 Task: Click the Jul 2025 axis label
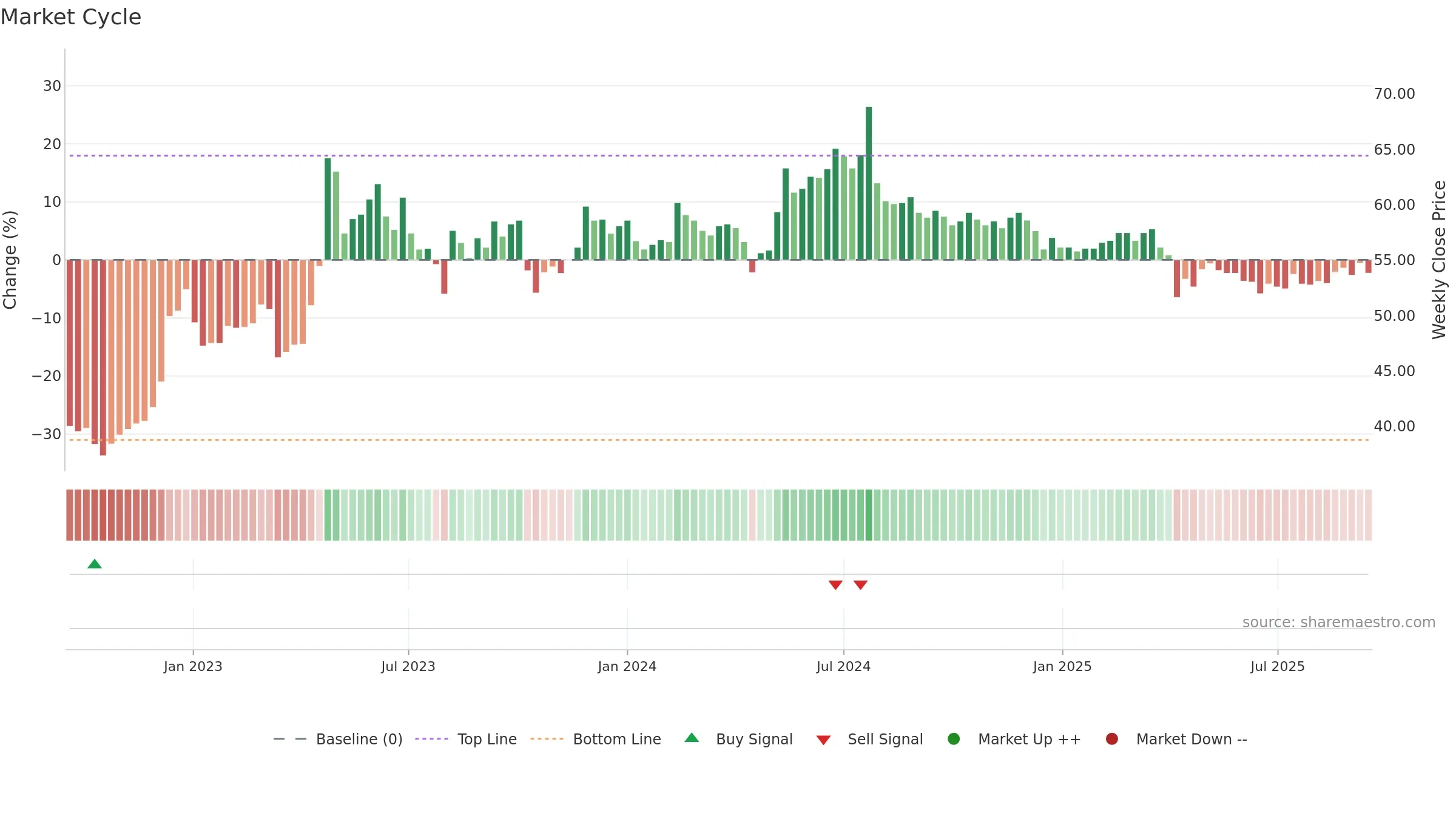[x=1278, y=667]
